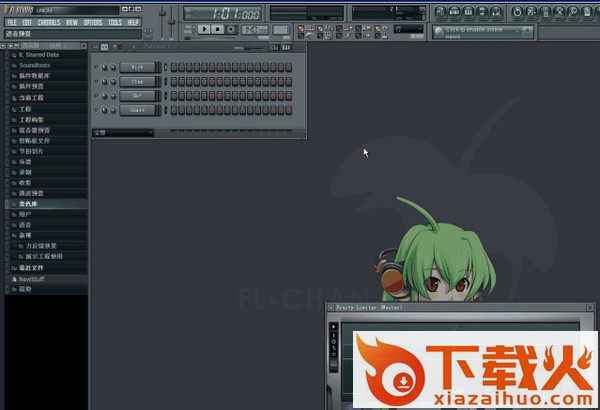Open the VIEW menu
The image size is (600, 410).
pos(72,23)
